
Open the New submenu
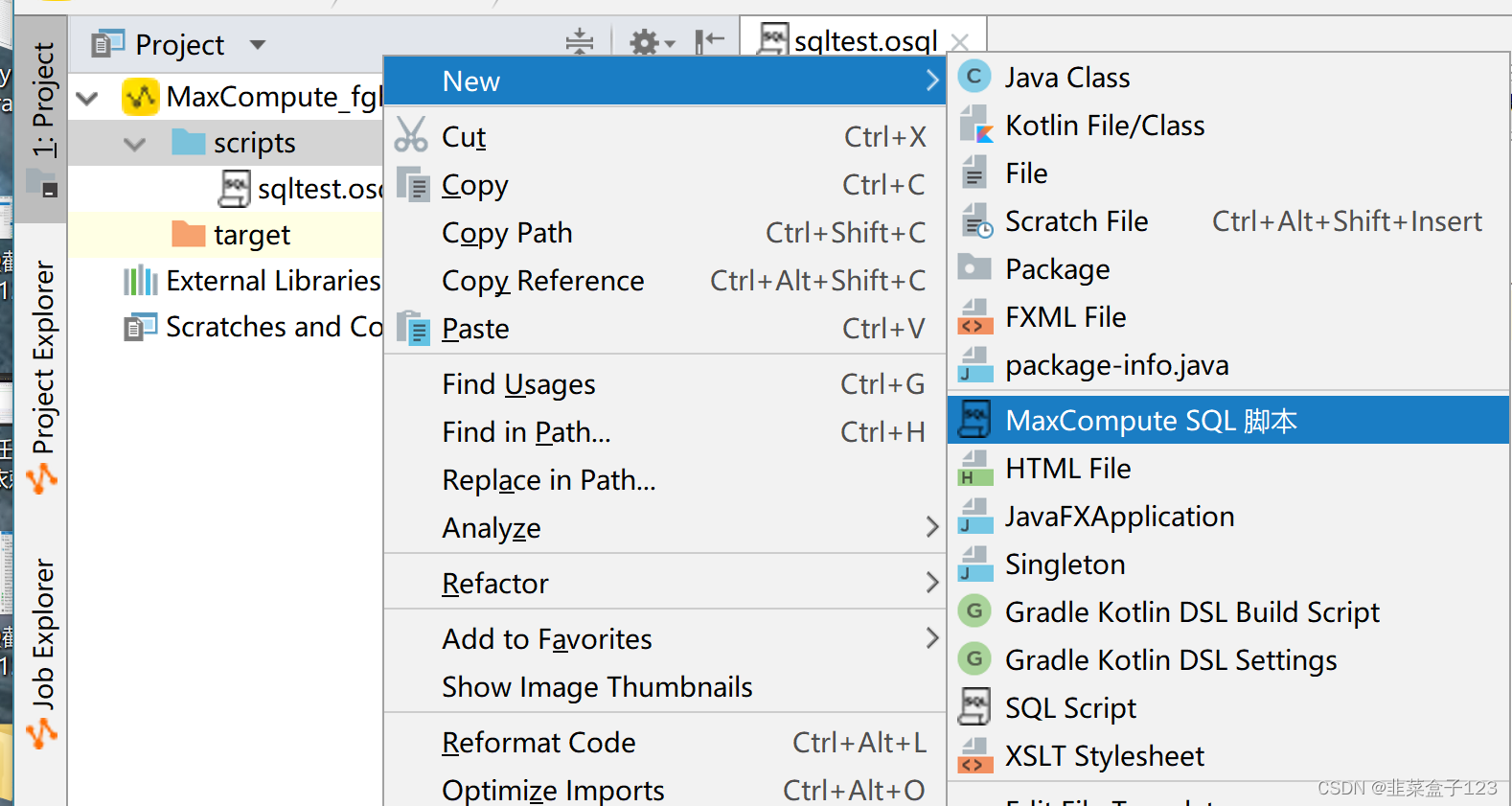coord(664,81)
